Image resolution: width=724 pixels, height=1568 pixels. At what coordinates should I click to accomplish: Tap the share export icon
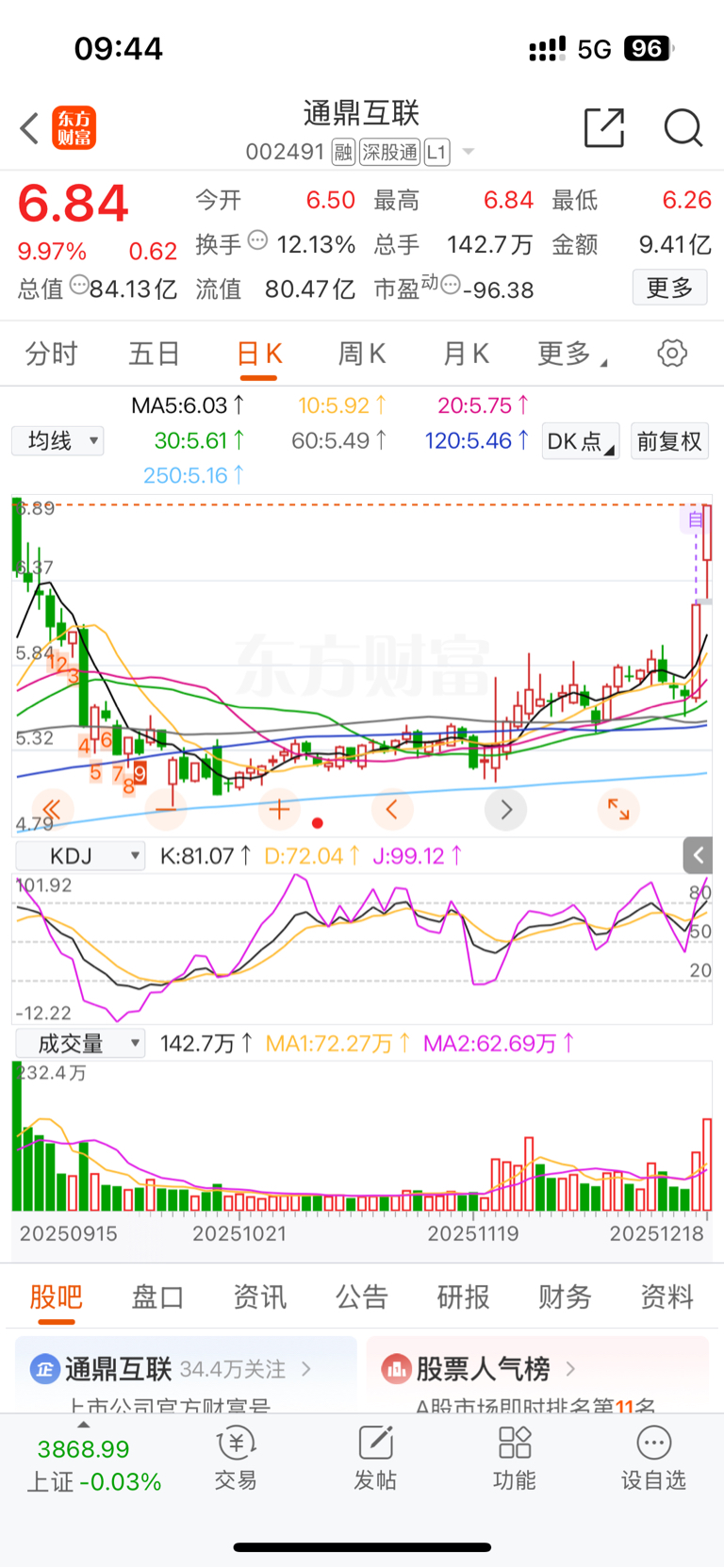[x=604, y=127]
